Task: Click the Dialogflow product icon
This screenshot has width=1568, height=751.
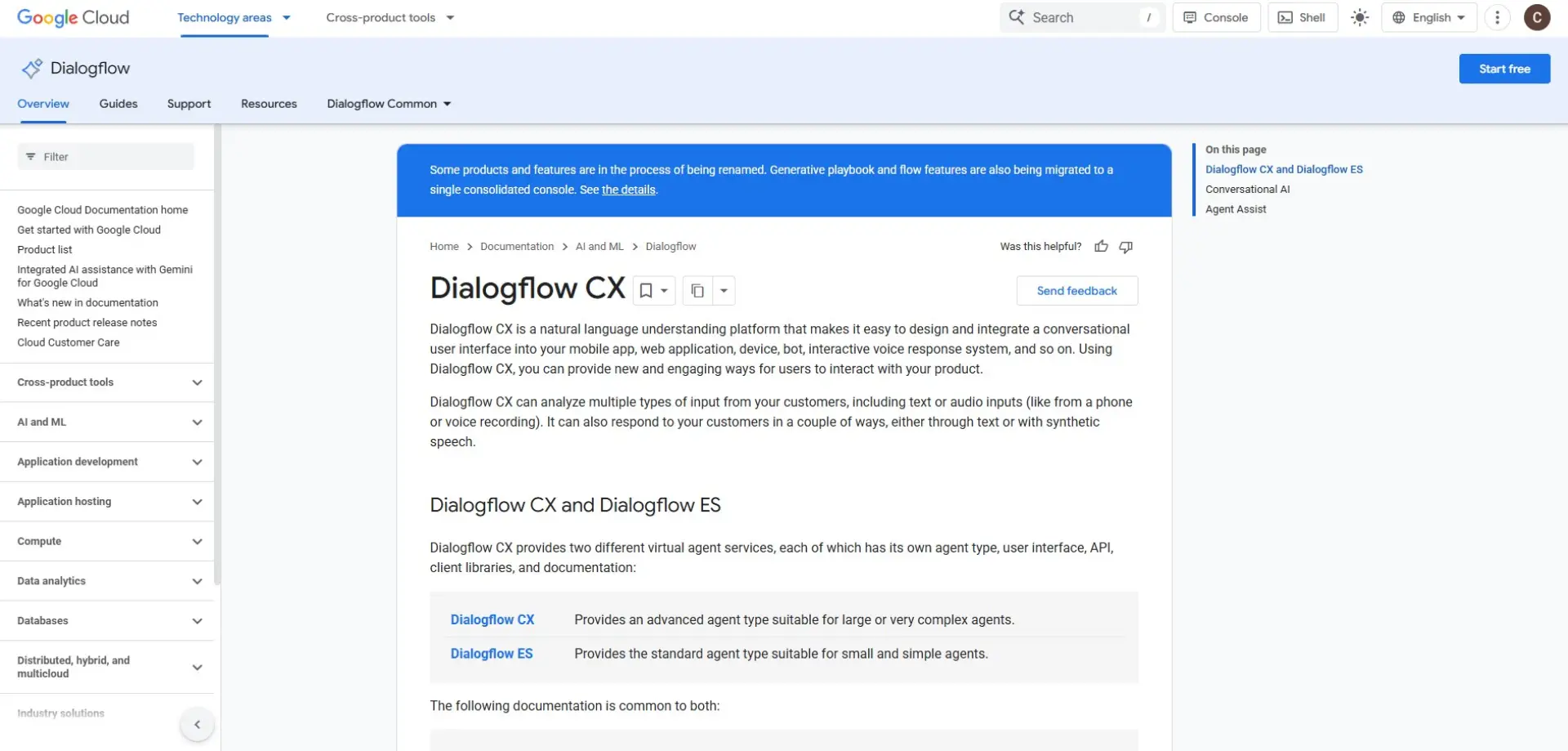Action: [x=32, y=69]
